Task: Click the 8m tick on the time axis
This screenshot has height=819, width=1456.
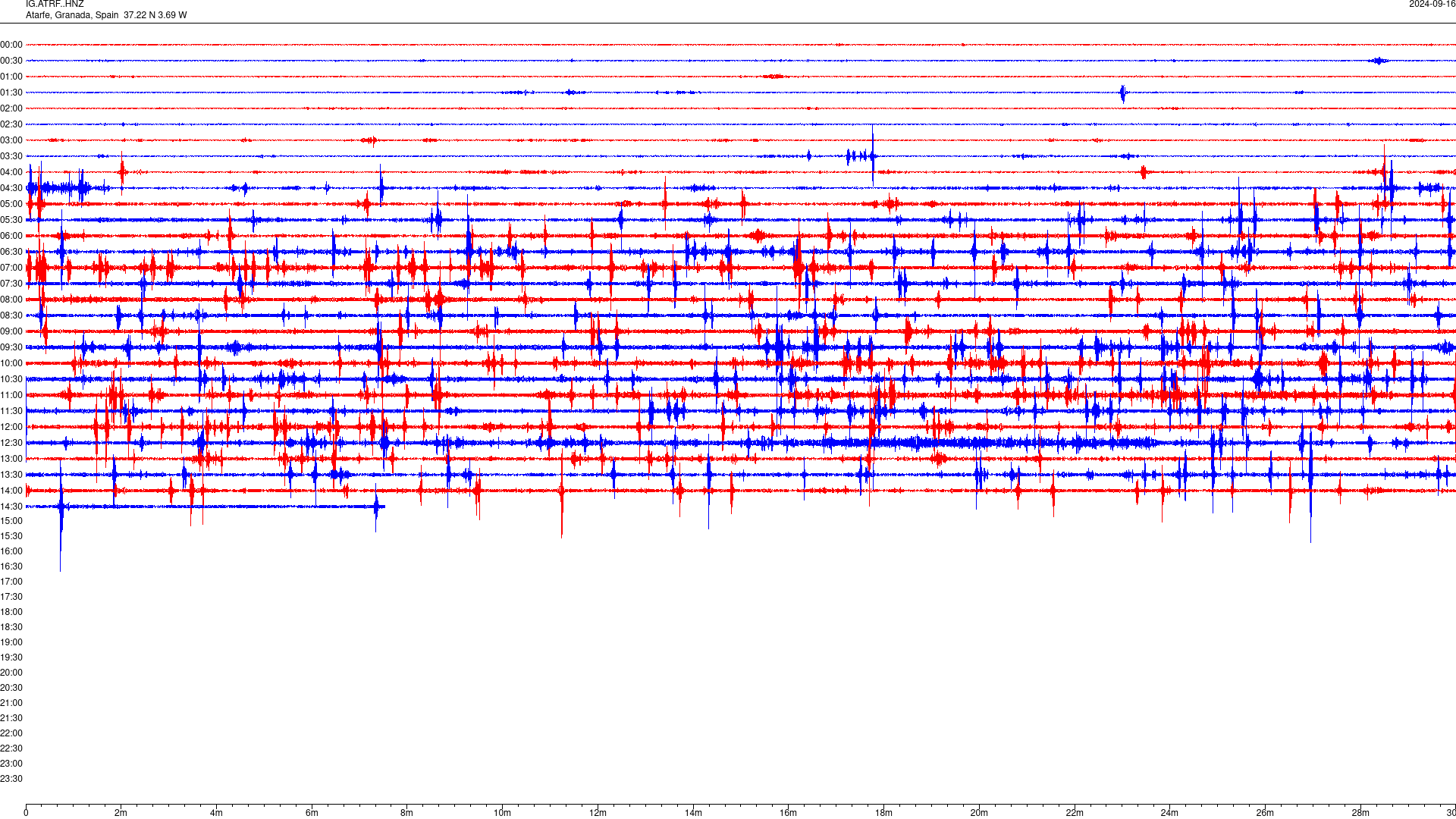Action: [407, 813]
